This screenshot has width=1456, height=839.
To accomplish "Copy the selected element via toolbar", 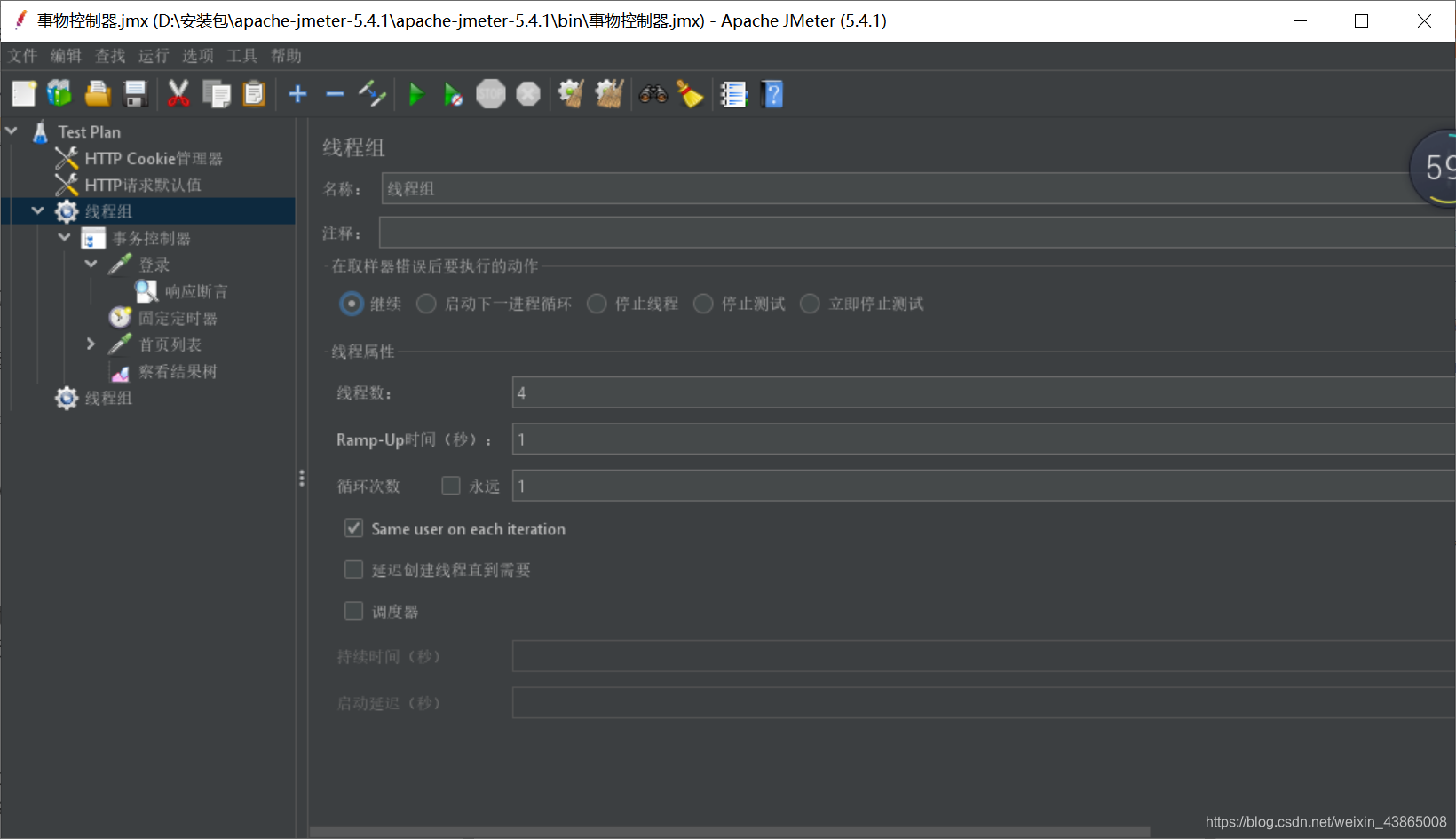I will coord(216,94).
